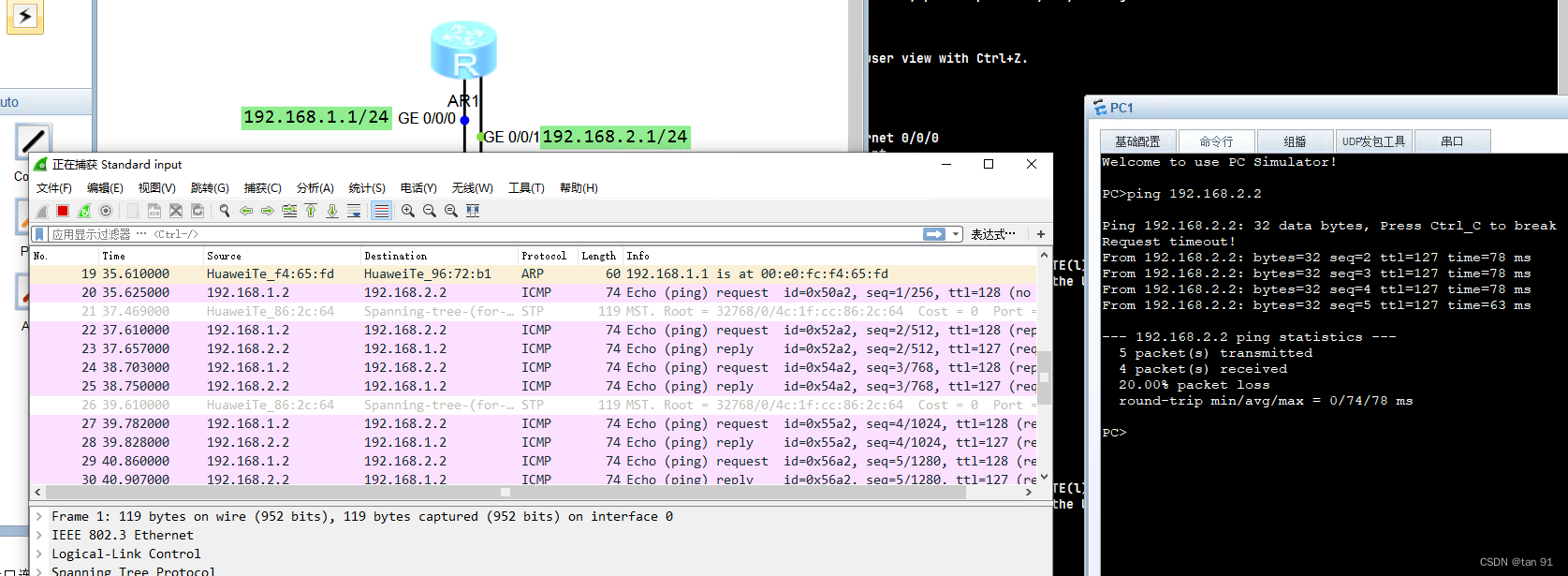Switch to 串口 tab in PC1

(x=1452, y=141)
